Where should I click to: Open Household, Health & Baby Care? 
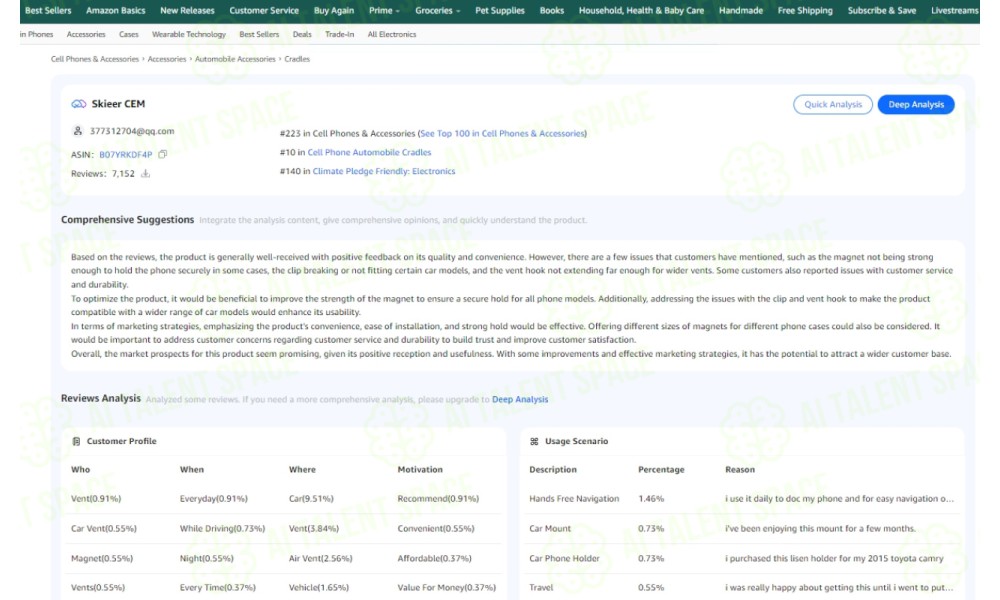coord(641,11)
